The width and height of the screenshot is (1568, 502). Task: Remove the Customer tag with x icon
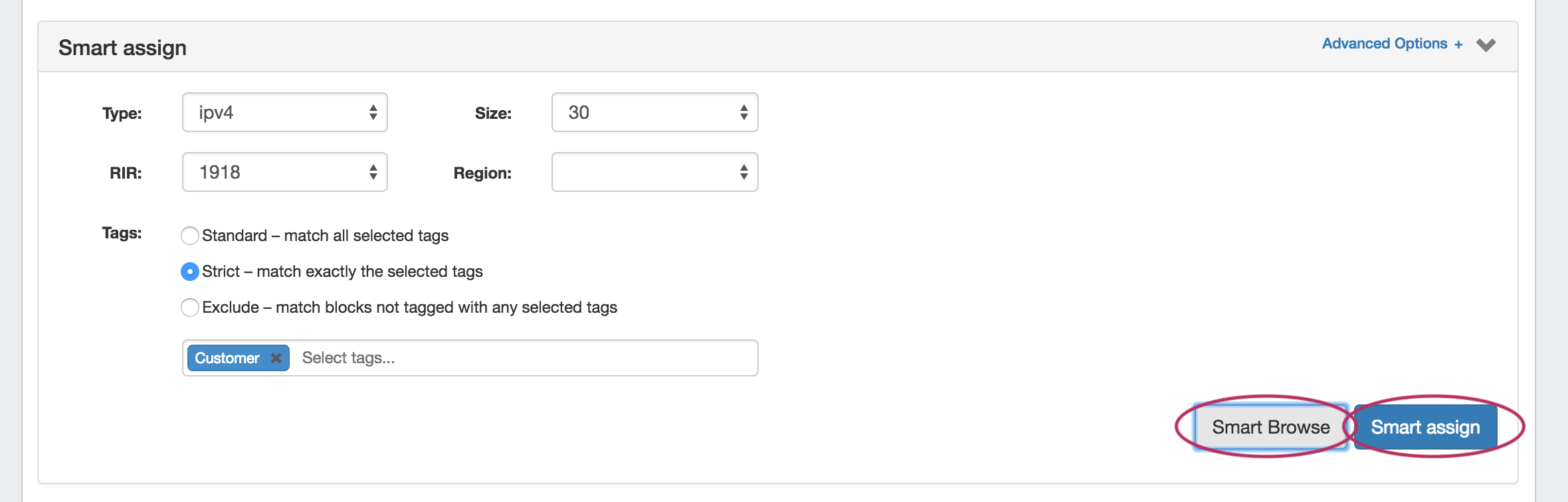[x=276, y=358]
